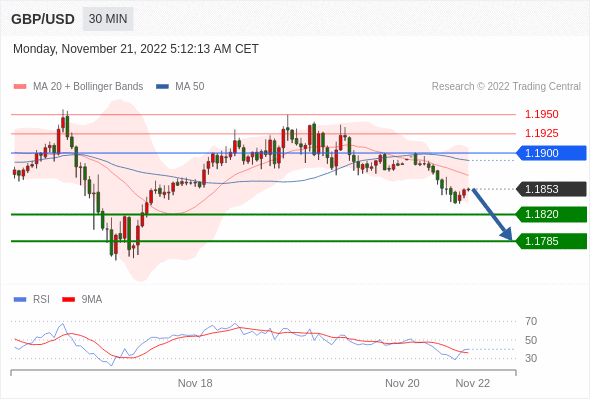The image size is (590, 400).
Task: Click the red 9MA legend swatch
Action: [68, 300]
